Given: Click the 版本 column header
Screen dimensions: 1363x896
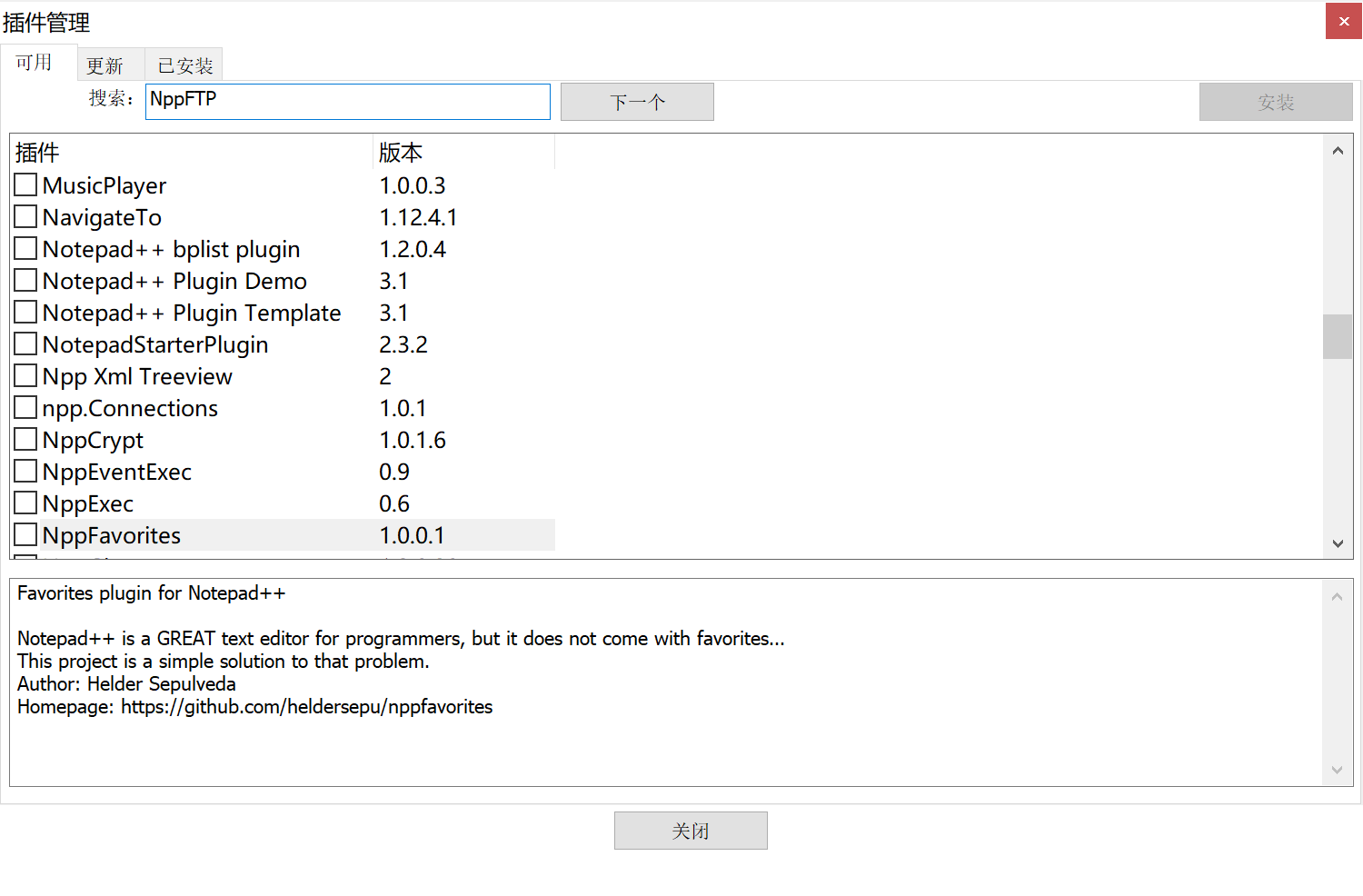Looking at the screenshot, I should [463, 153].
